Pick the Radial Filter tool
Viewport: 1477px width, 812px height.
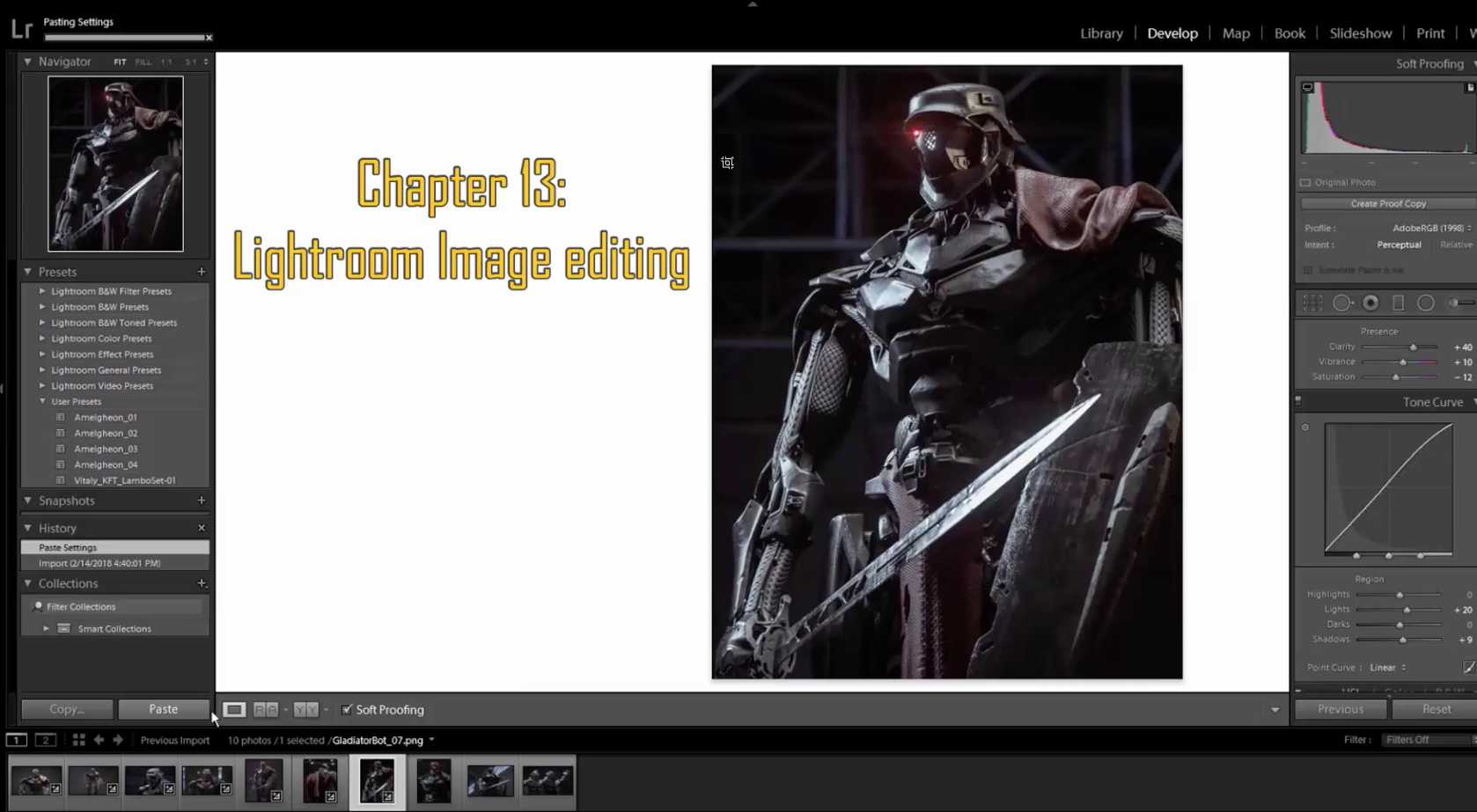pos(1426,303)
